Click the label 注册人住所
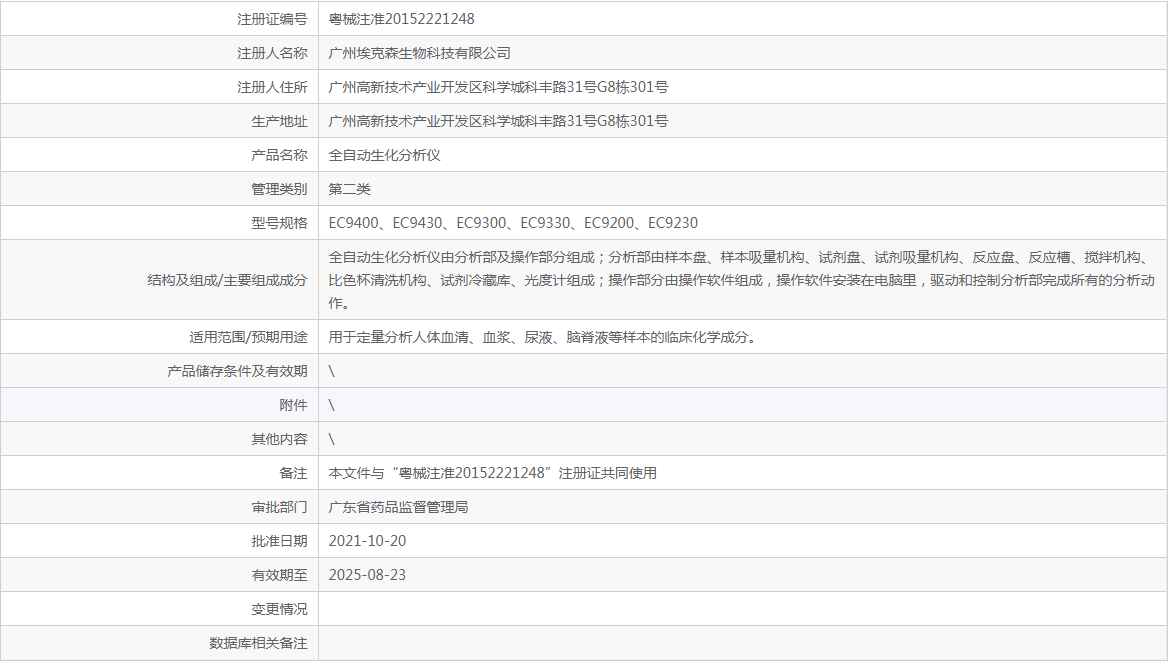Screen dimensions: 1169x663 pyautogui.click(x=272, y=87)
